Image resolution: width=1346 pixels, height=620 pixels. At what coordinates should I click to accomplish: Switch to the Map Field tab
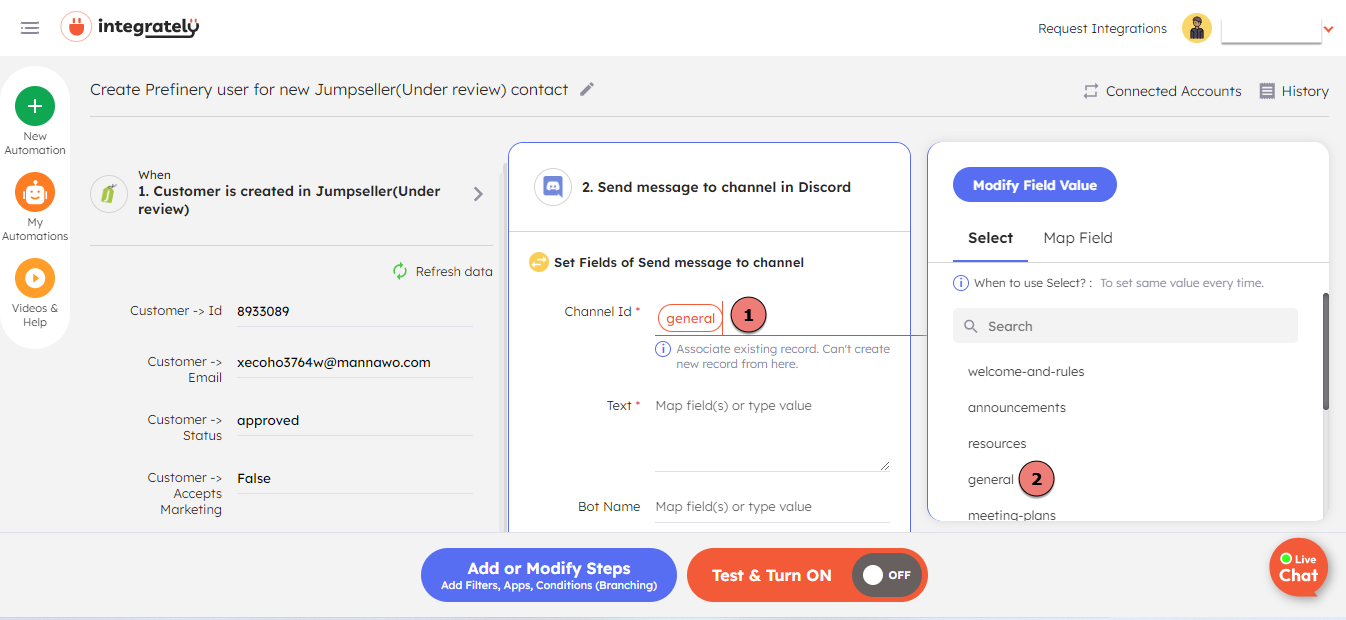point(1077,238)
